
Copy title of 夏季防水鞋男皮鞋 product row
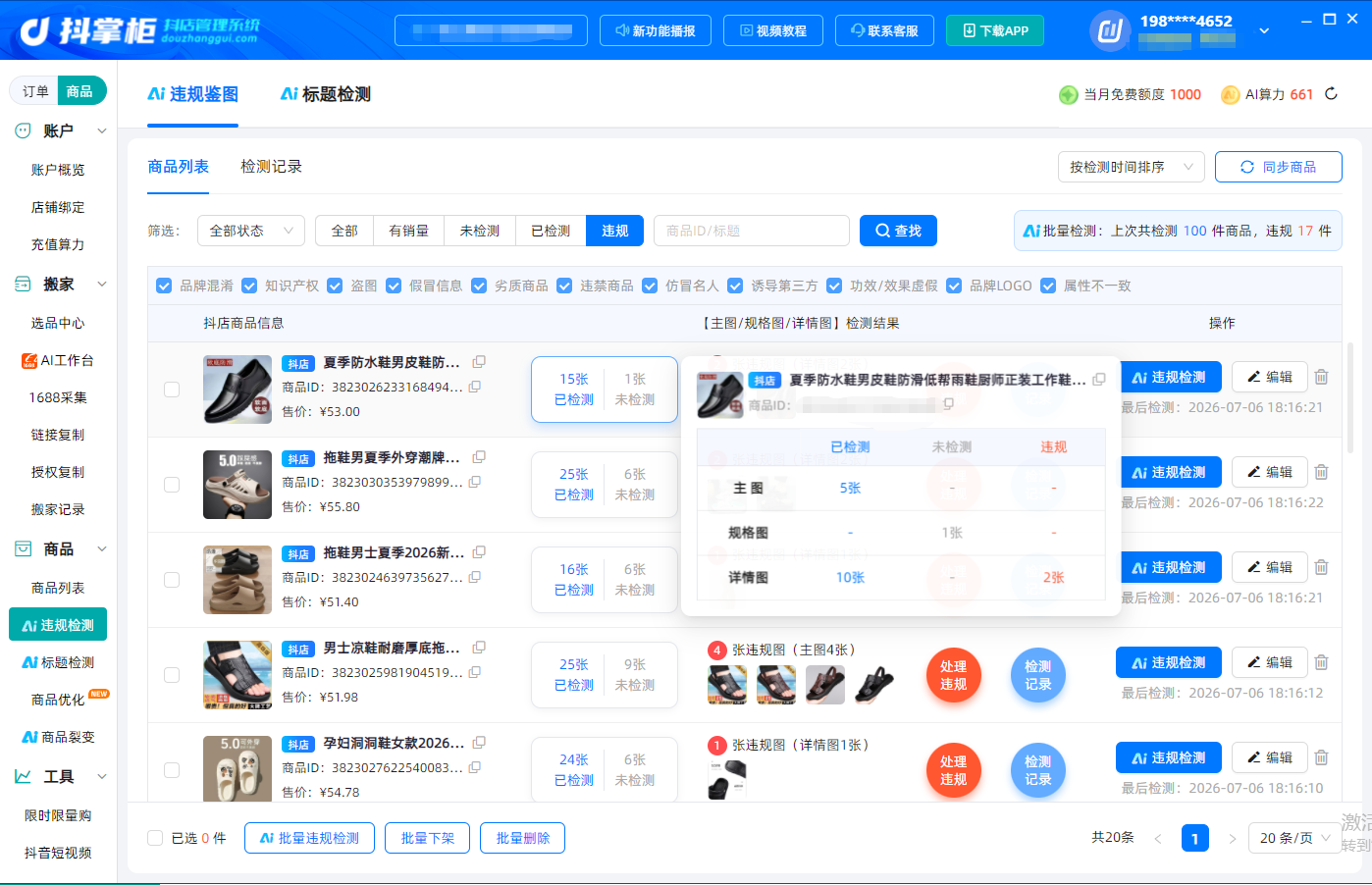(479, 362)
